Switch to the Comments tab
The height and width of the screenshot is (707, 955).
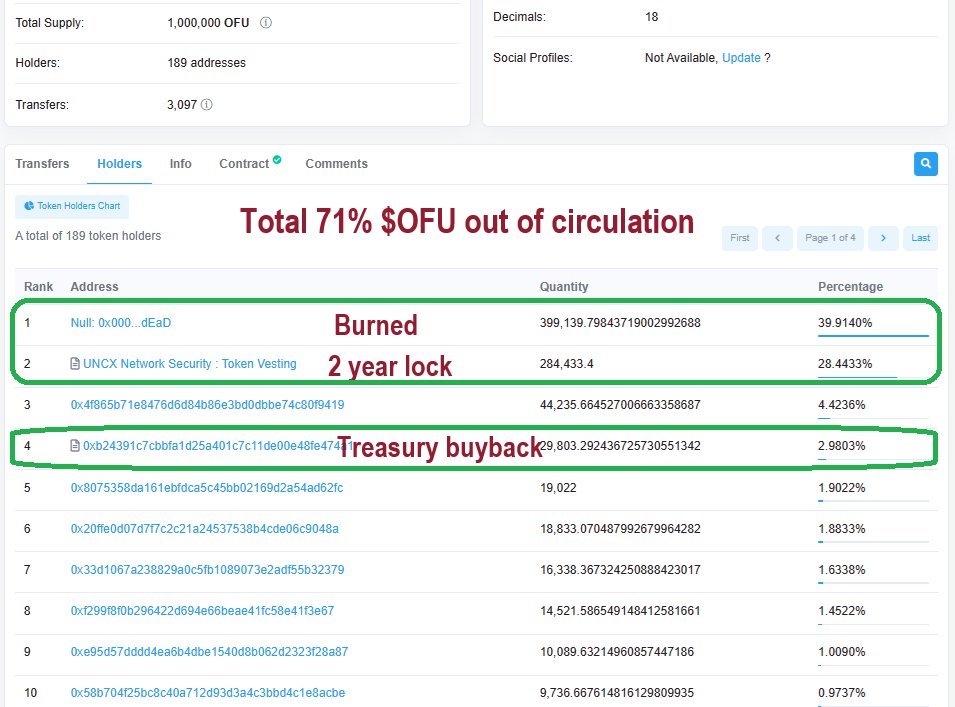click(x=336, y=164)
